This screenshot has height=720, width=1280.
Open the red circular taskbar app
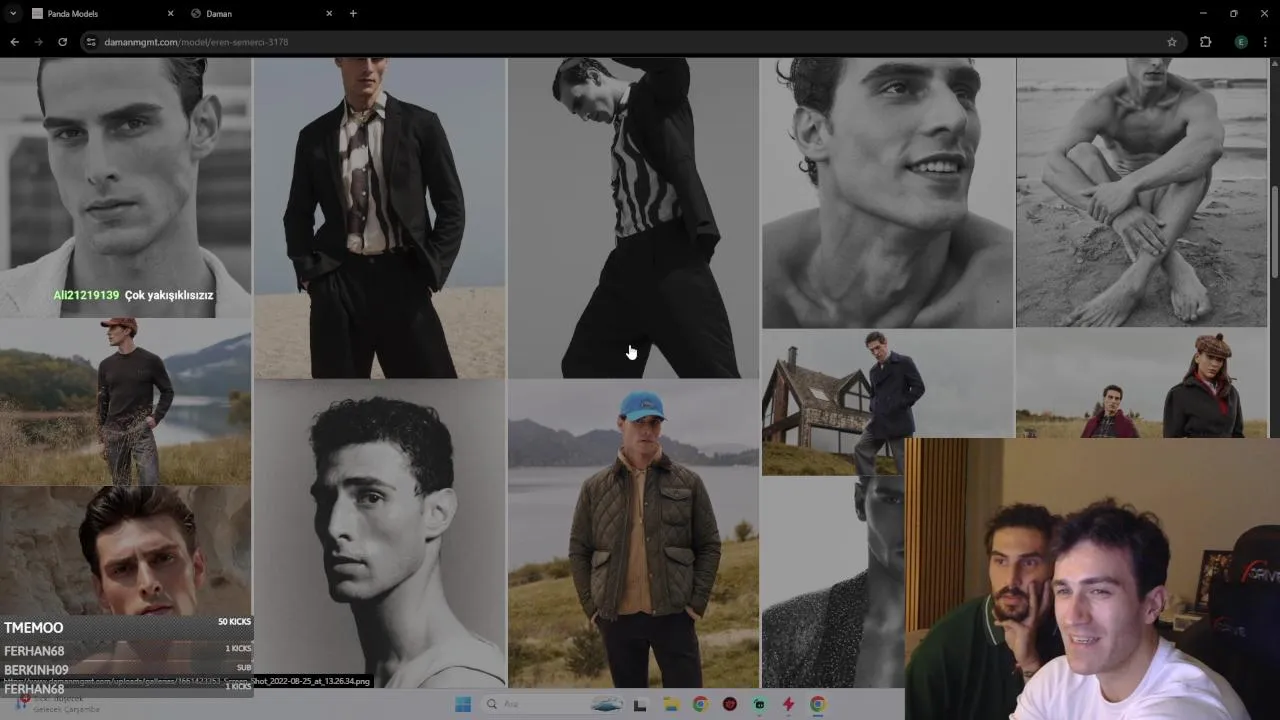coord(730,704)
